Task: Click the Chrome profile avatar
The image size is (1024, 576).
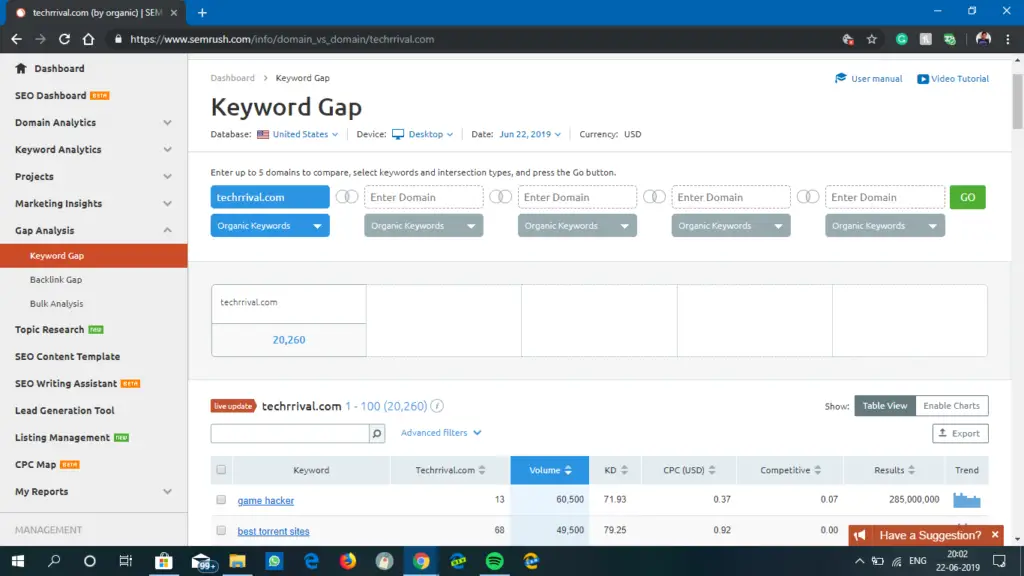Action: (x=983, y=39)
